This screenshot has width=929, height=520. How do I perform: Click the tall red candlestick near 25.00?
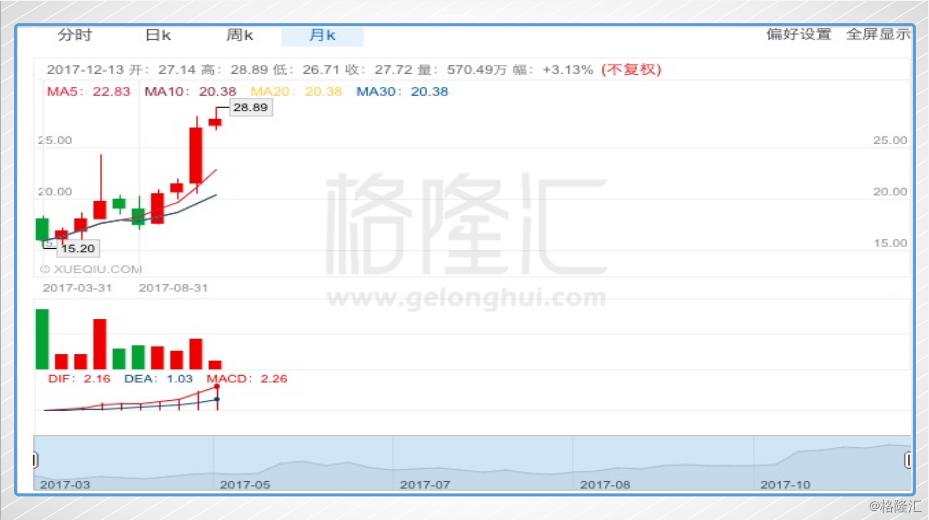196,155
